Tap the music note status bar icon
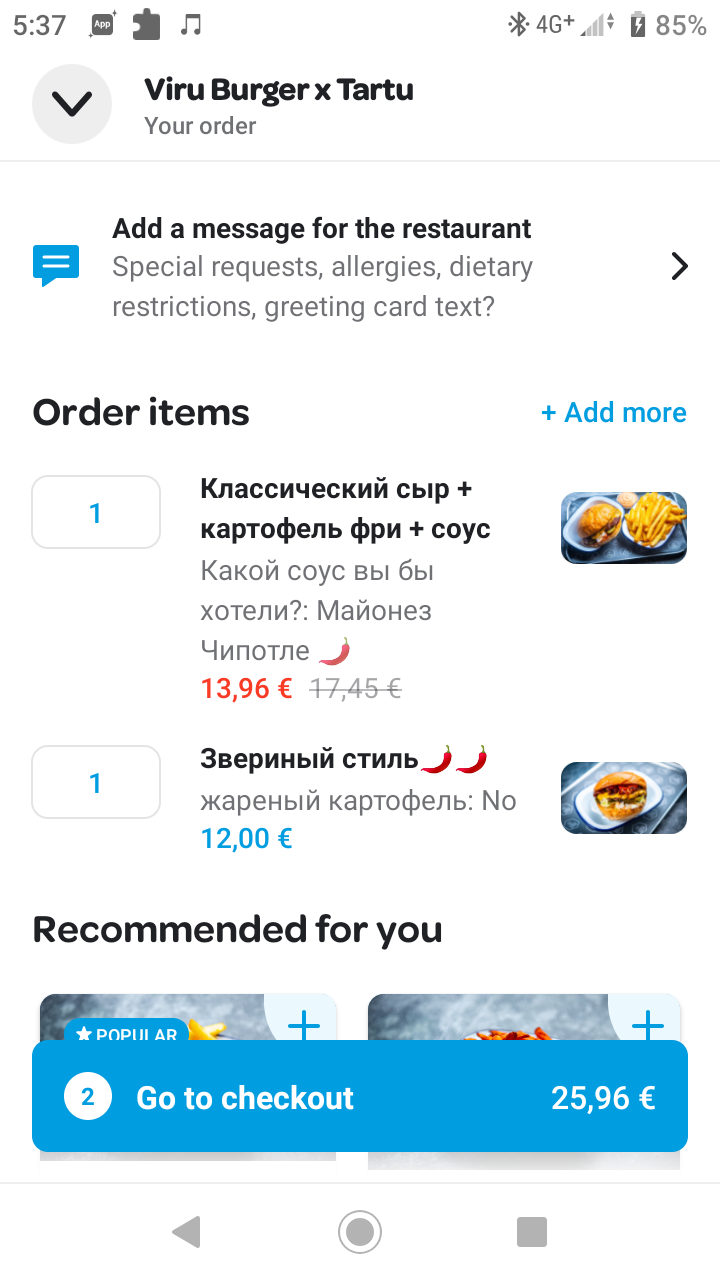The image size is (720, 1280). coord(190,25)
